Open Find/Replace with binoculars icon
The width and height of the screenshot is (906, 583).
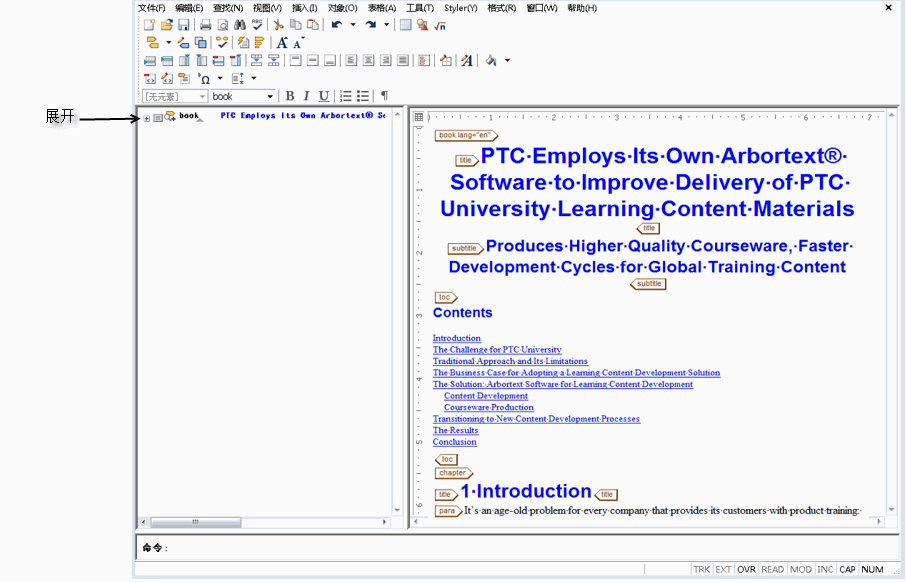(240, 25)
